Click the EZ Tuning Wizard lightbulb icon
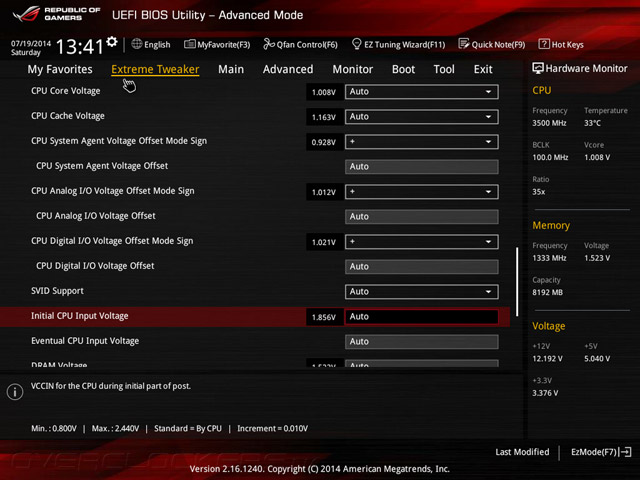Image resolution: width=640 pixels, height=480 pixels. [356, 44]
